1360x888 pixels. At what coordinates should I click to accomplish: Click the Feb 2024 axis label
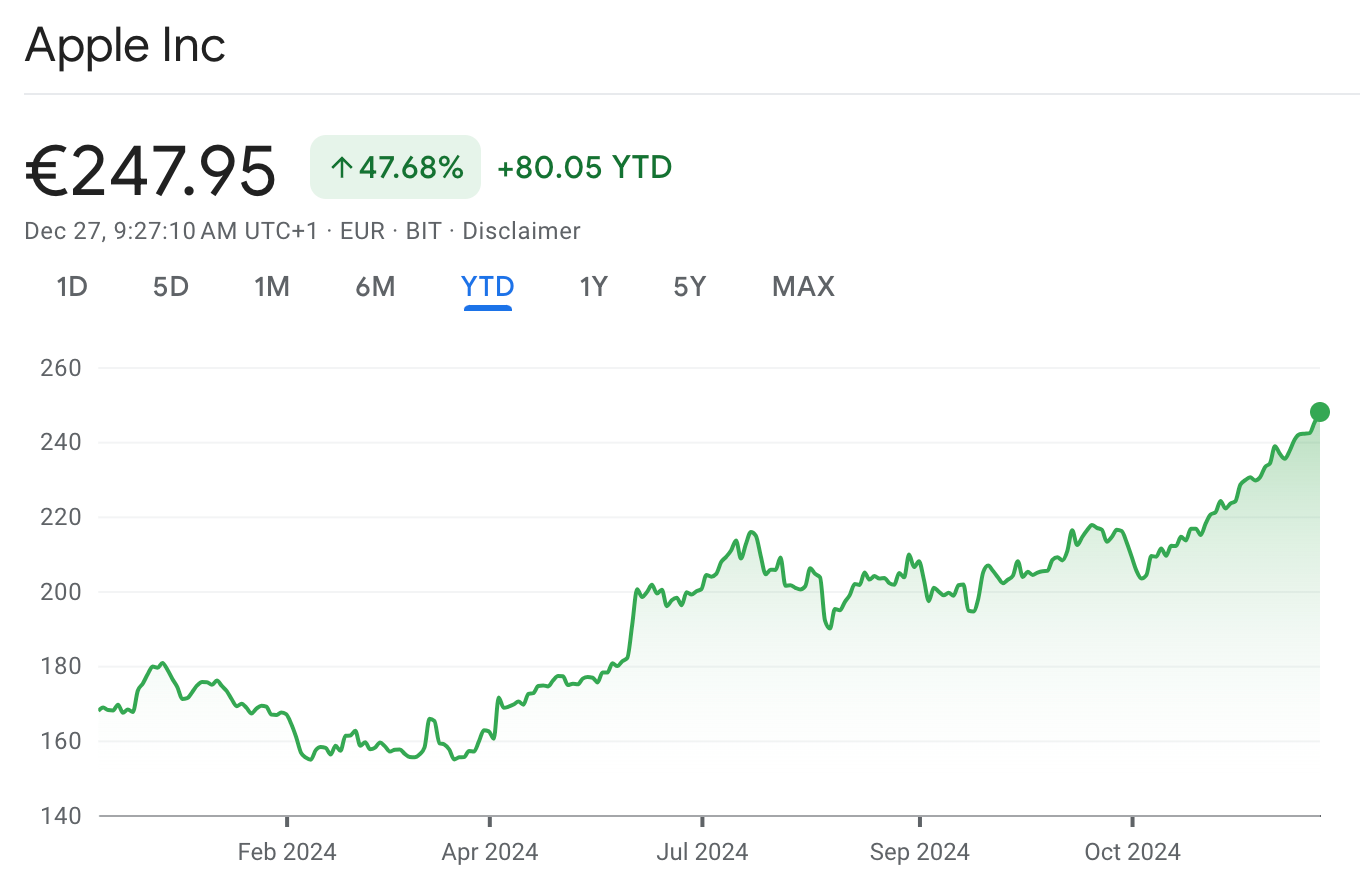click(287, 852)
